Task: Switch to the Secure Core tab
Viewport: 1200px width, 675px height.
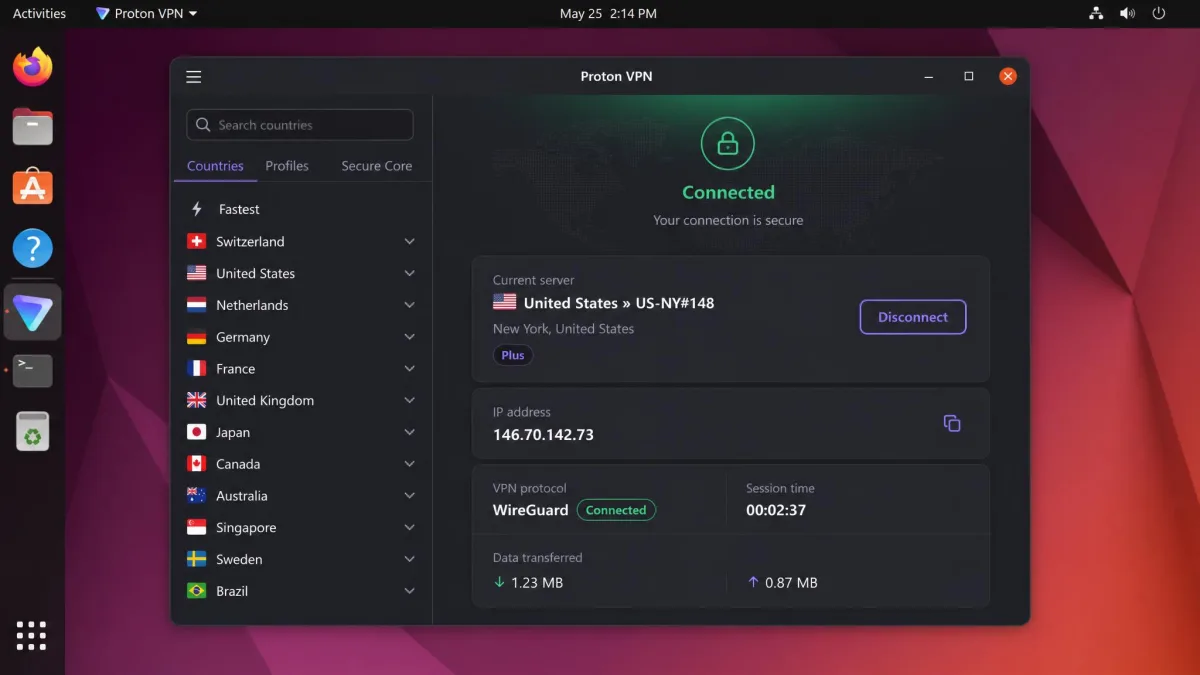Action: pos(377,166)
